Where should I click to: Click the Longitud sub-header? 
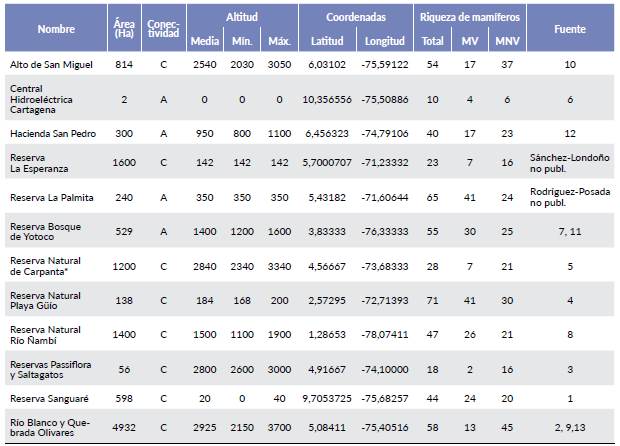point(384,41)
